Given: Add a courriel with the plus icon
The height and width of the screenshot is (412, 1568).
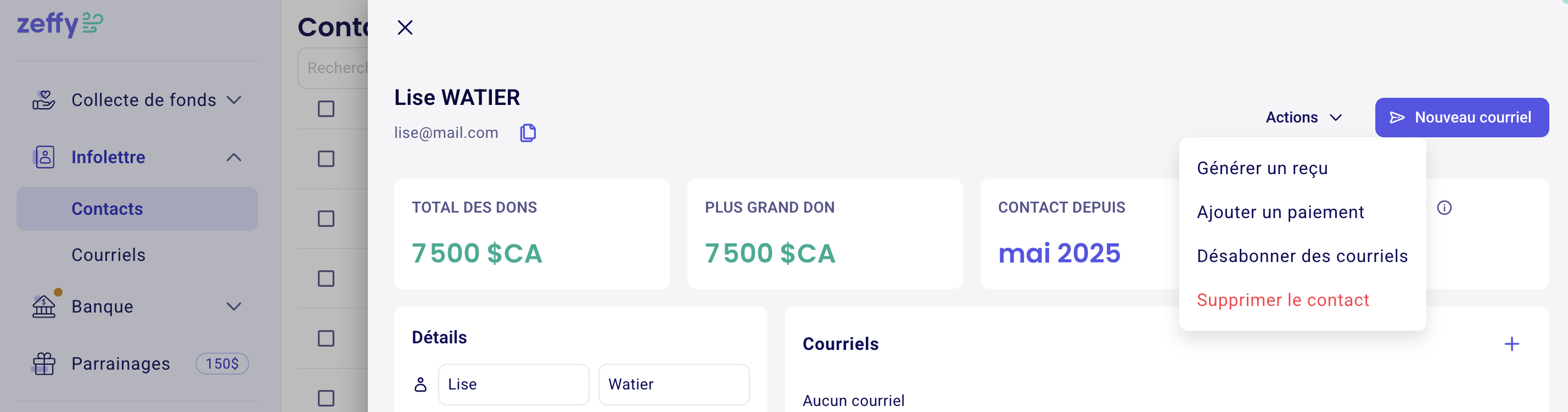Looking at the screenshot, I should point(1511,344).
